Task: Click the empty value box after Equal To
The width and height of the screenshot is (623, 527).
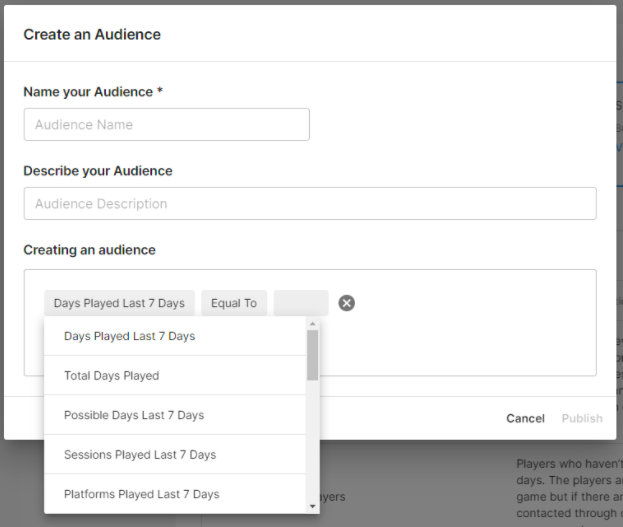Action: [x=301, y=303]
